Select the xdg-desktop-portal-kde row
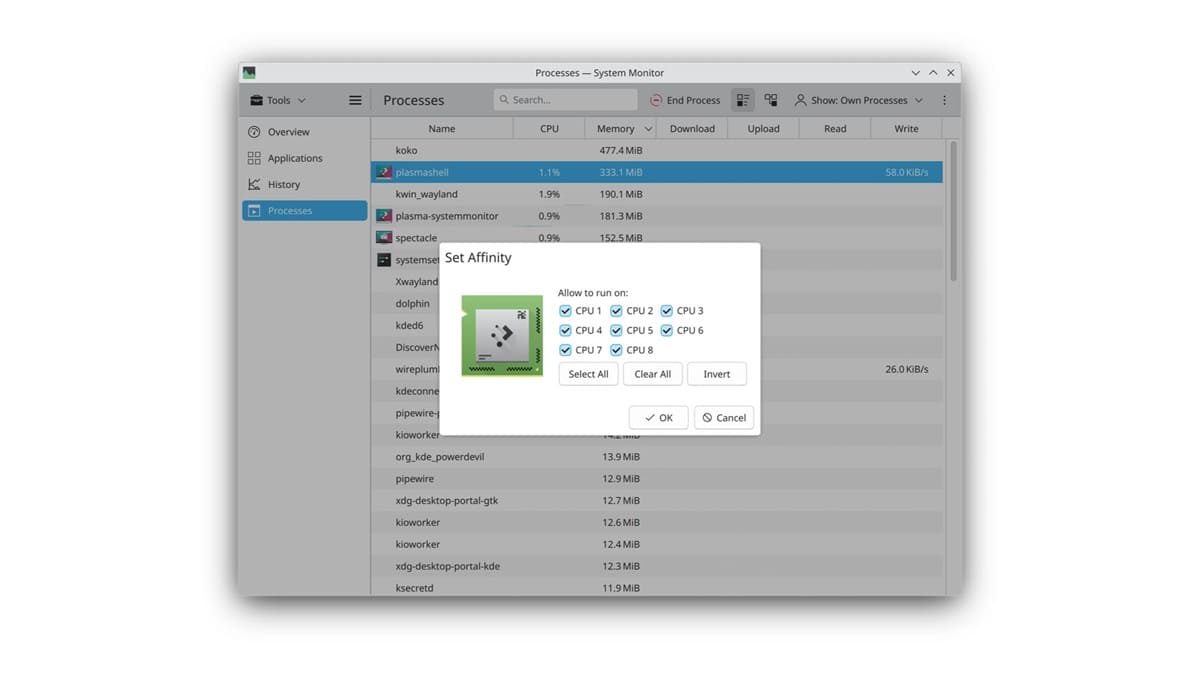The height and width of the screenshot is (675, 1200). (x=657, y=566)
